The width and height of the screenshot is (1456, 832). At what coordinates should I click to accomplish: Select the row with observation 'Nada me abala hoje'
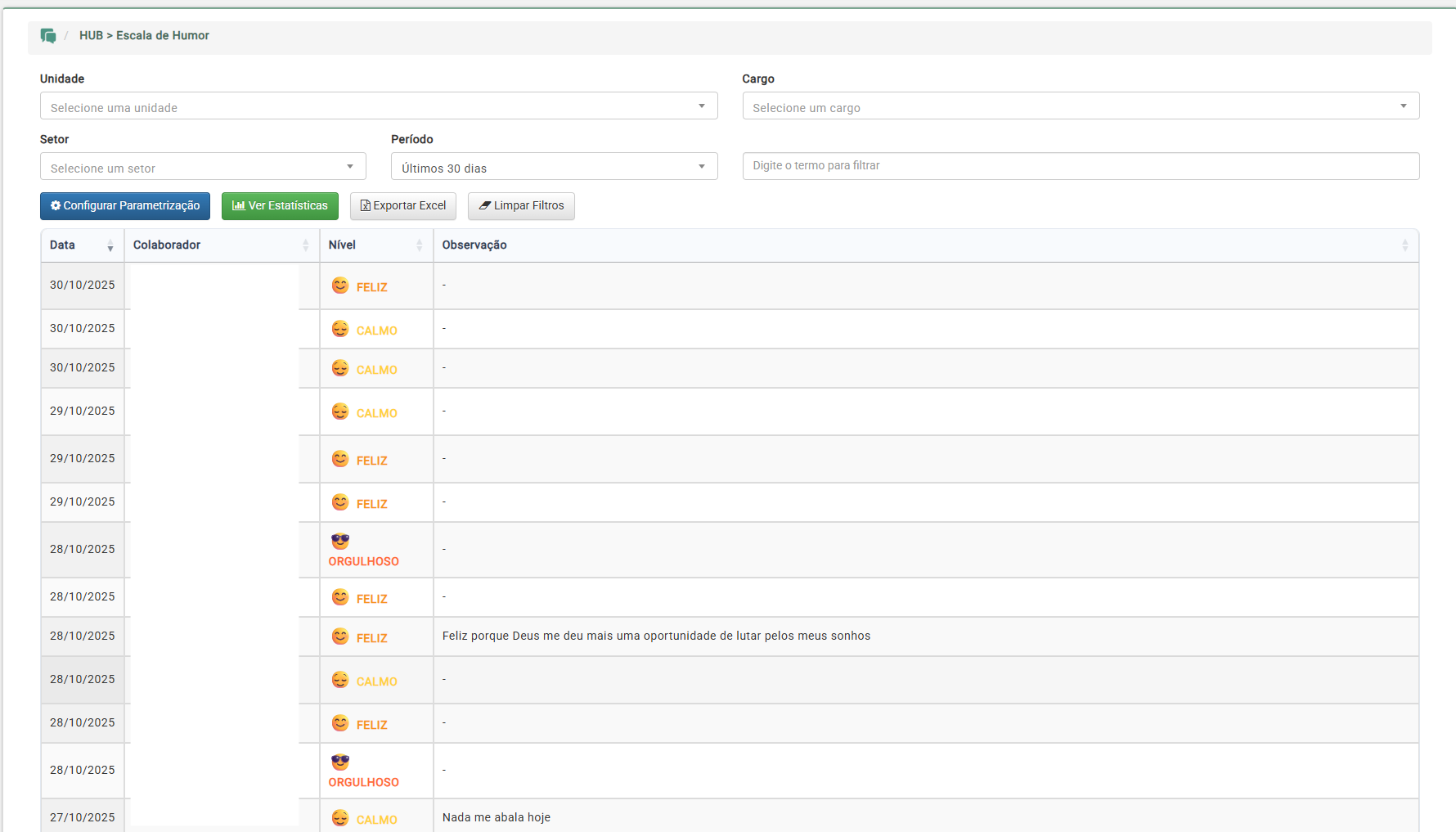(x=497, y=817)
